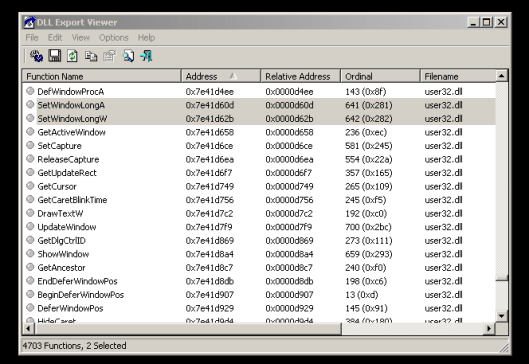The height and width of the screenshot is (364, 529).
Task: Click relative address 0x0000d62b
Action: click(289, 119)
